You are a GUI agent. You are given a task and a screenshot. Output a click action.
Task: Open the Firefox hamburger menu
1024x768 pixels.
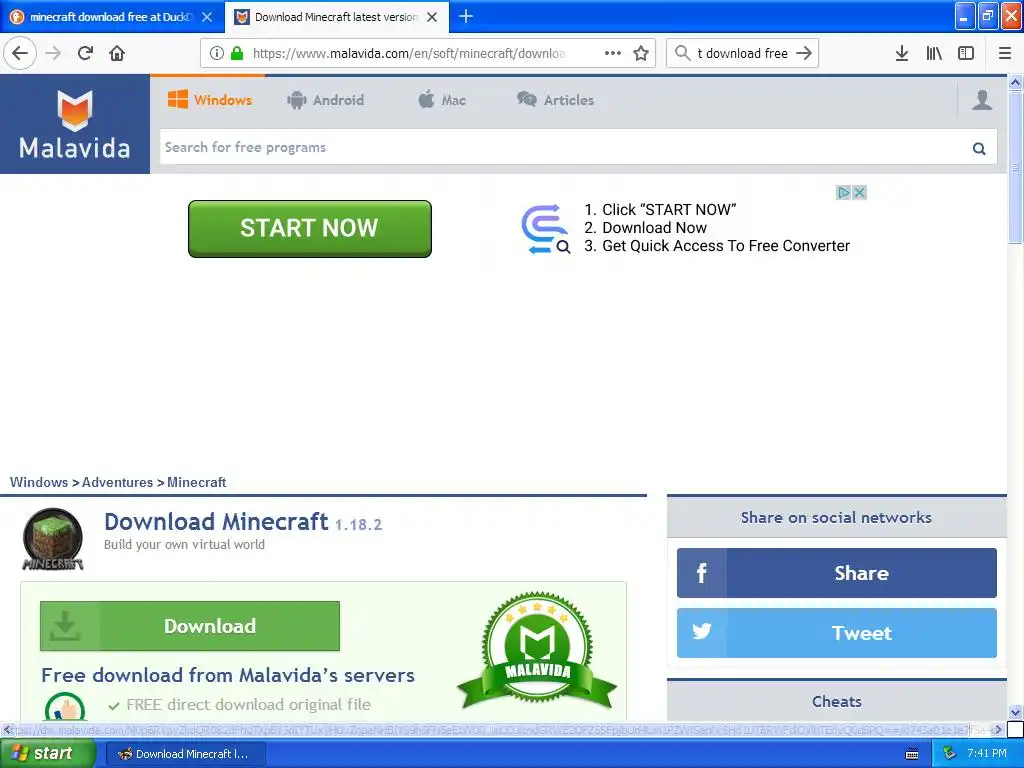(1005, 53)
